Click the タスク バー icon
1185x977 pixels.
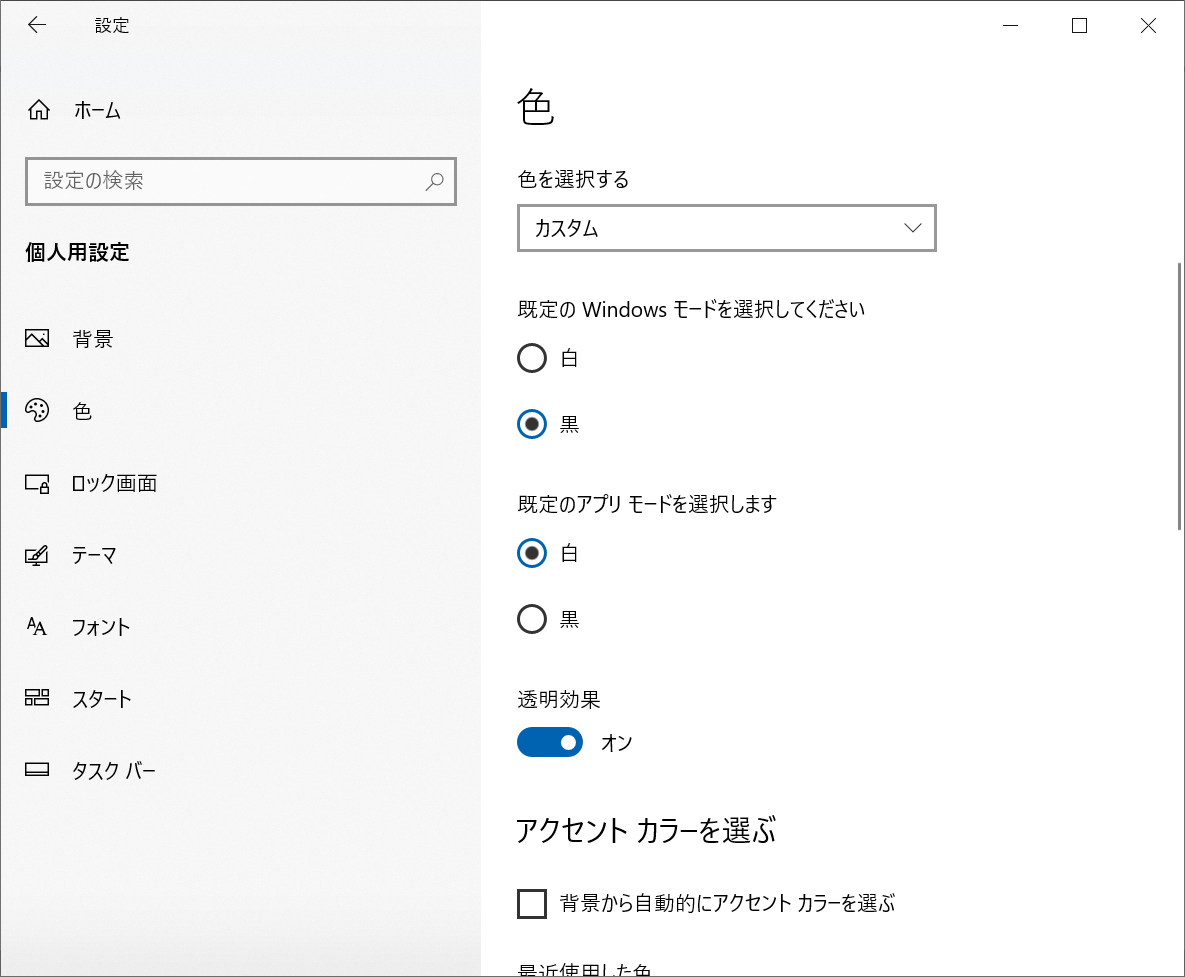(37, 770)
